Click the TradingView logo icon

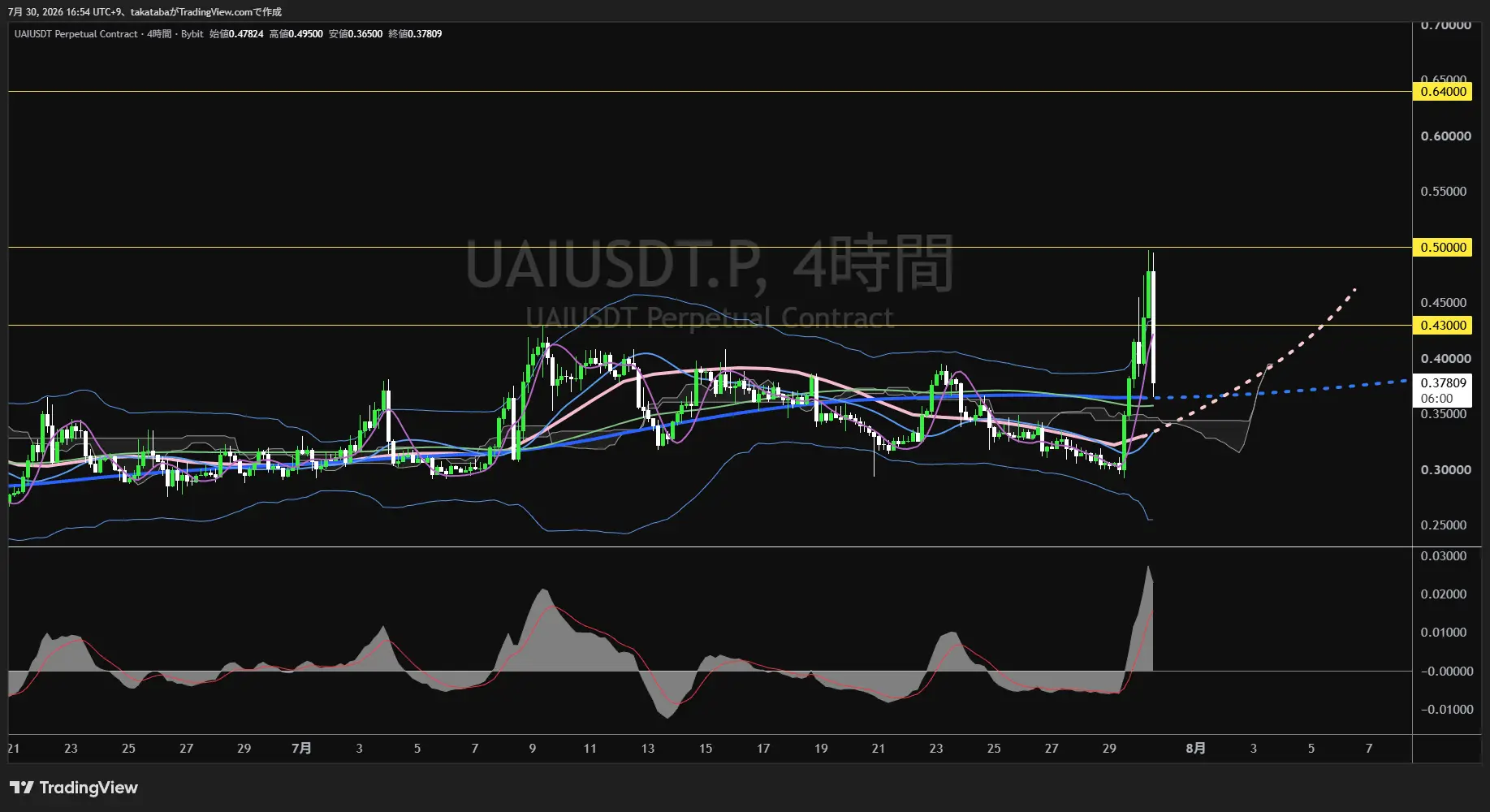pyautogui.click(x=22, y=787)
